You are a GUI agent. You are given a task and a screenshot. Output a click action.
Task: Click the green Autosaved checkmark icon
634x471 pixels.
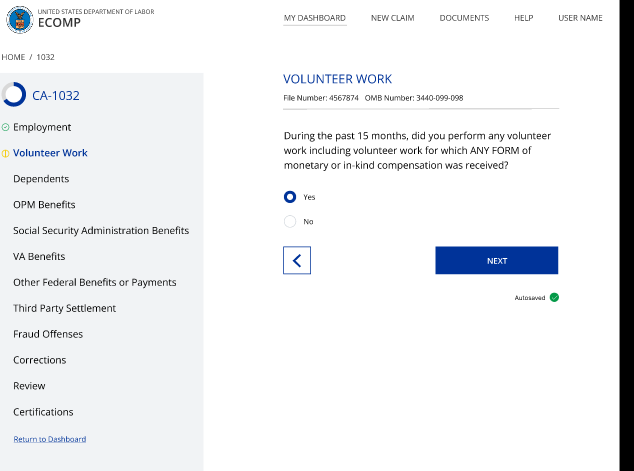pyautogui.click(x=554, y=297)
